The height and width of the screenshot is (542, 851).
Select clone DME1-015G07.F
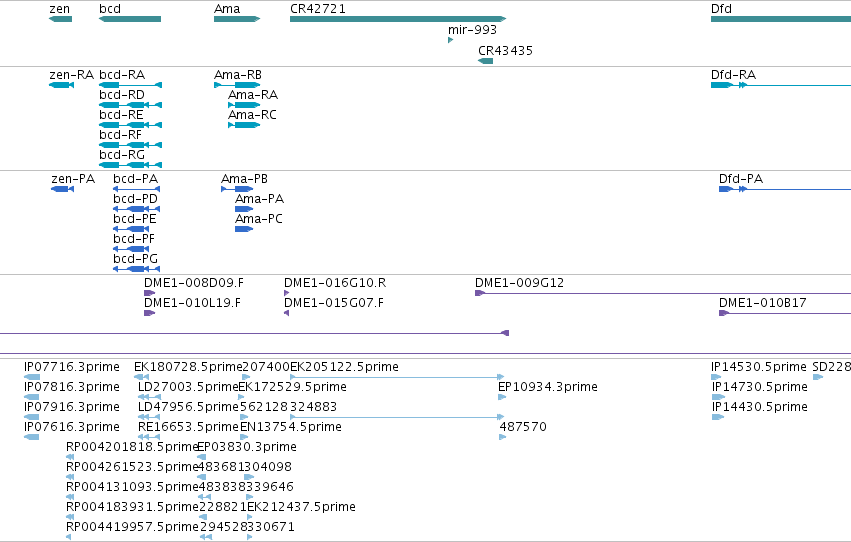pos(287,313)
